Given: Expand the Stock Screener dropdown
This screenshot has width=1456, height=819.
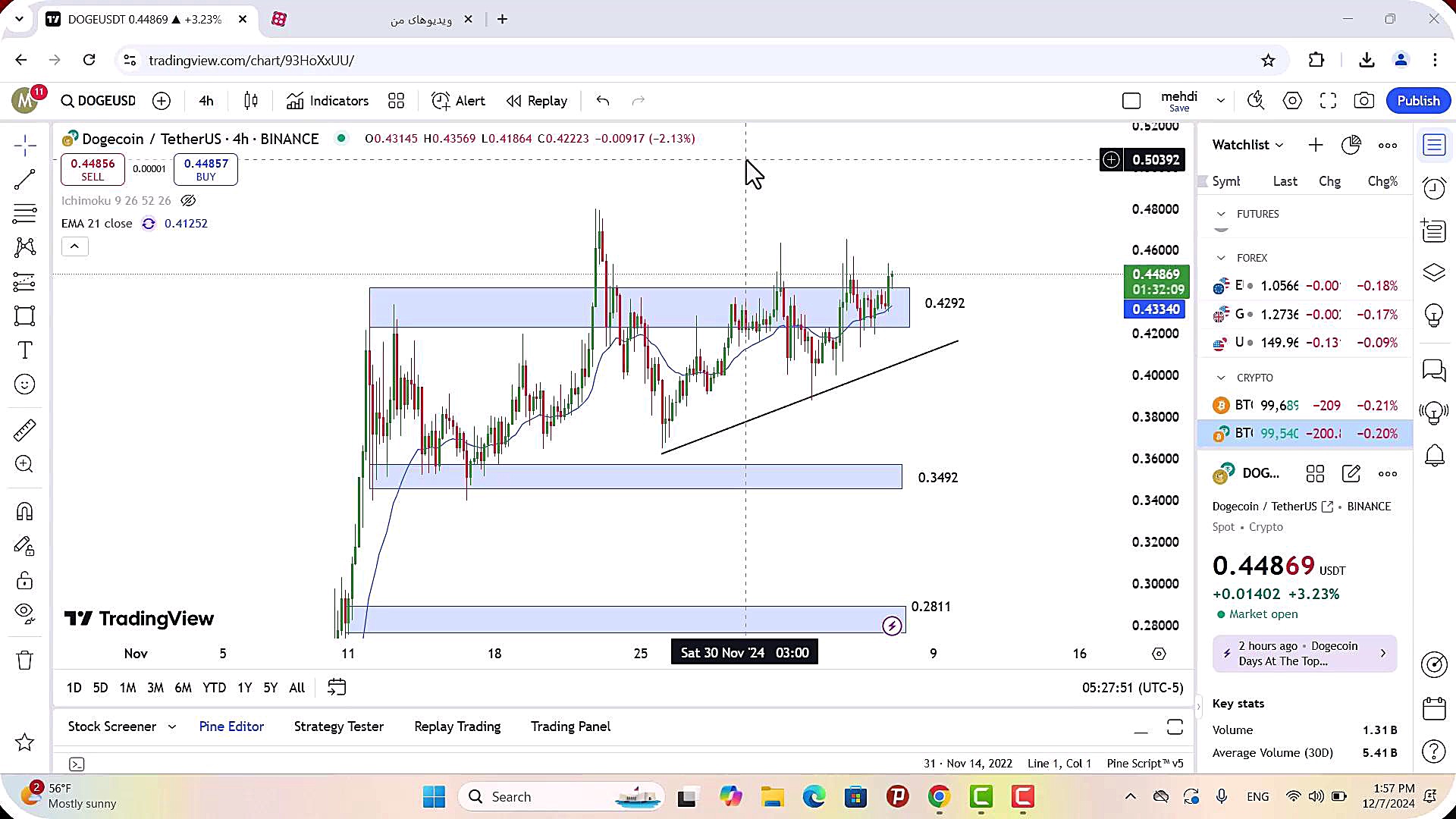Looking at the screenshot, I should (172, 726).
